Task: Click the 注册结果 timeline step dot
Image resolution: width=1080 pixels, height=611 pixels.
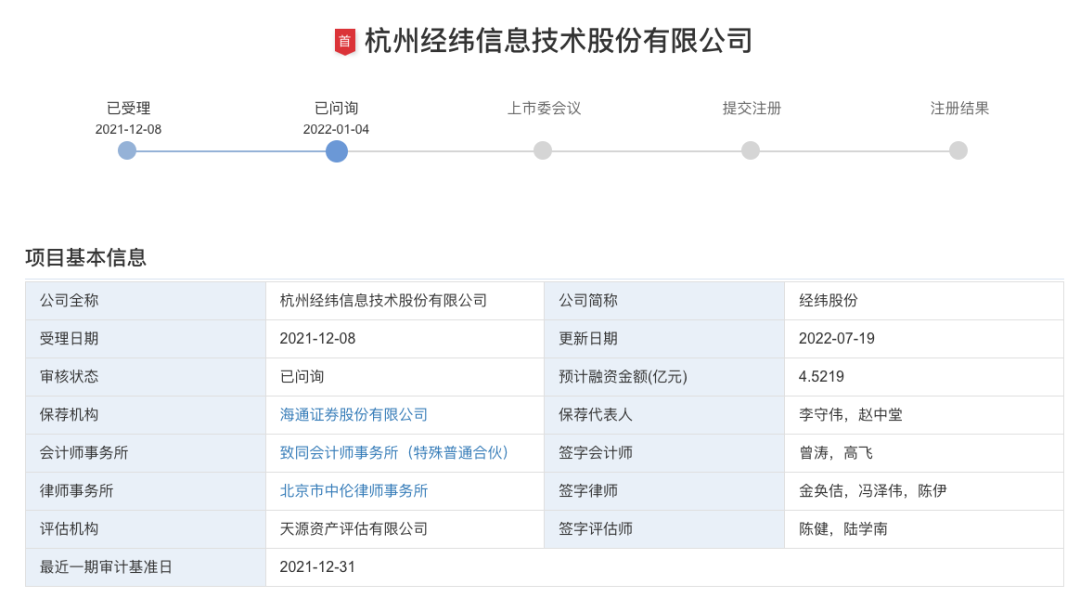Action: point(958,151)
